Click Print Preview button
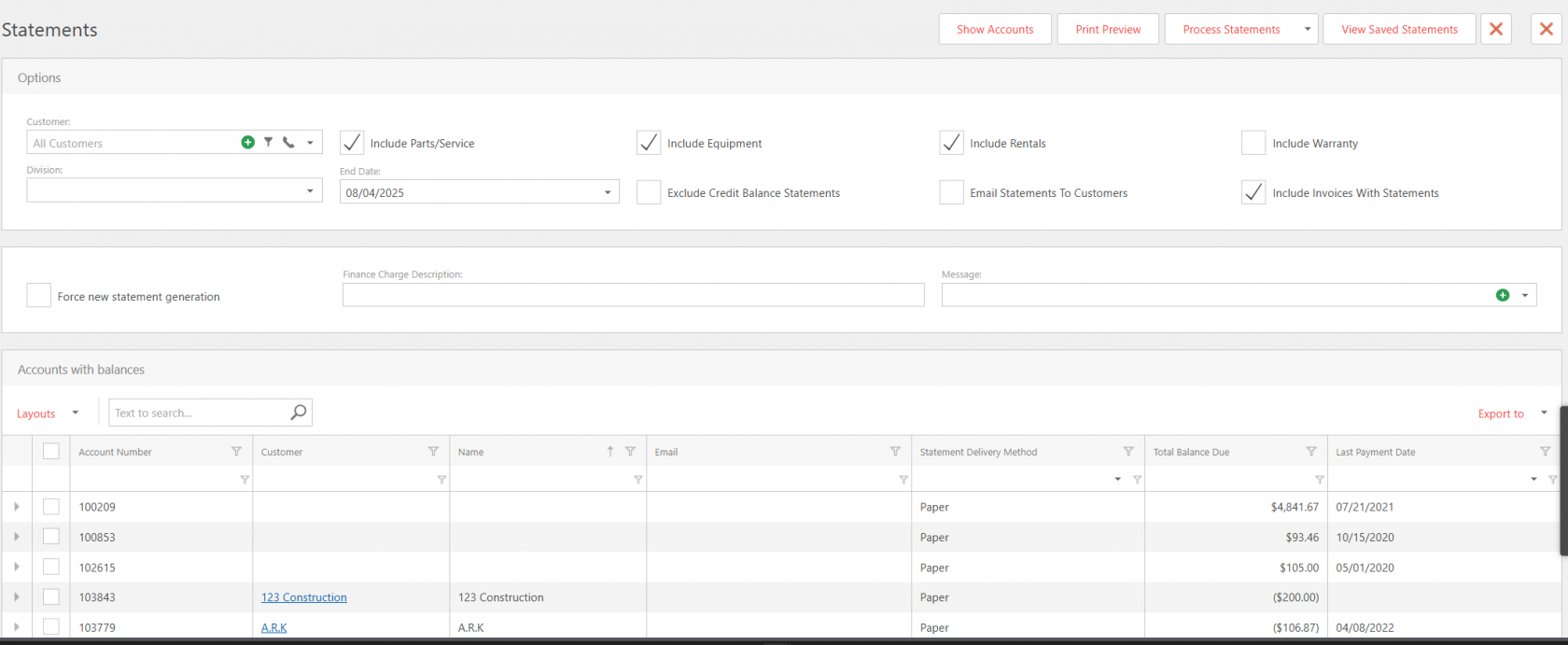 [1108, 29]
